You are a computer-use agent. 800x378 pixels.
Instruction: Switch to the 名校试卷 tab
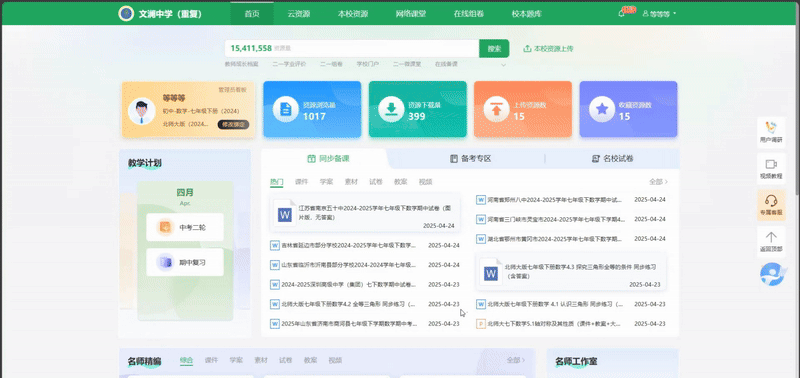click(x=612, y=159)
